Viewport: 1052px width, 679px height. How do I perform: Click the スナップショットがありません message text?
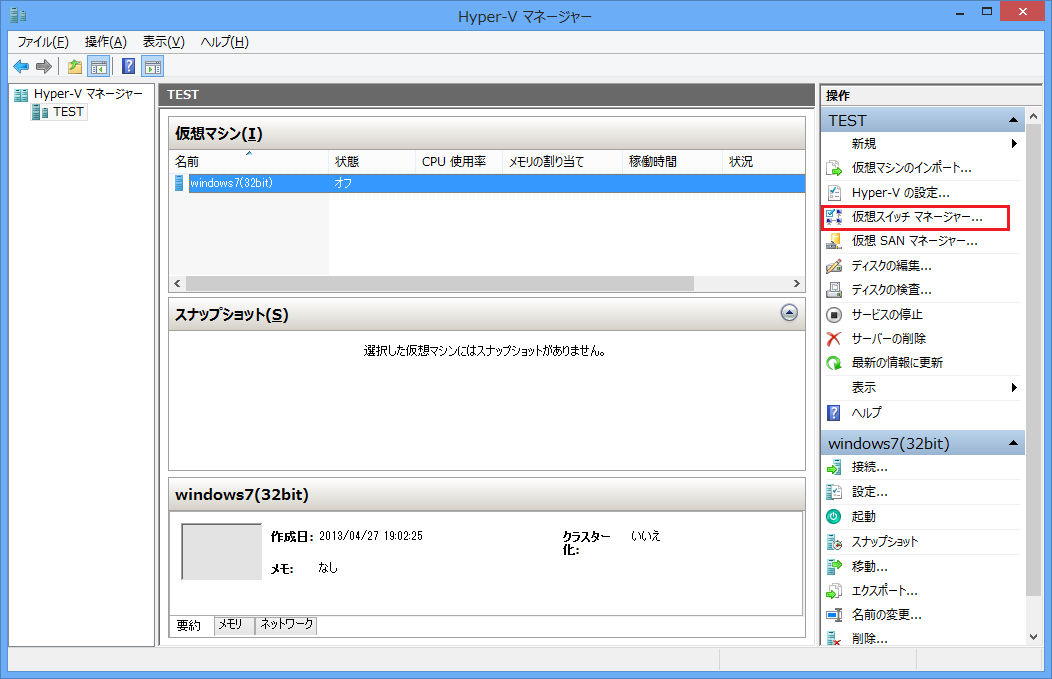click(484, 351)
